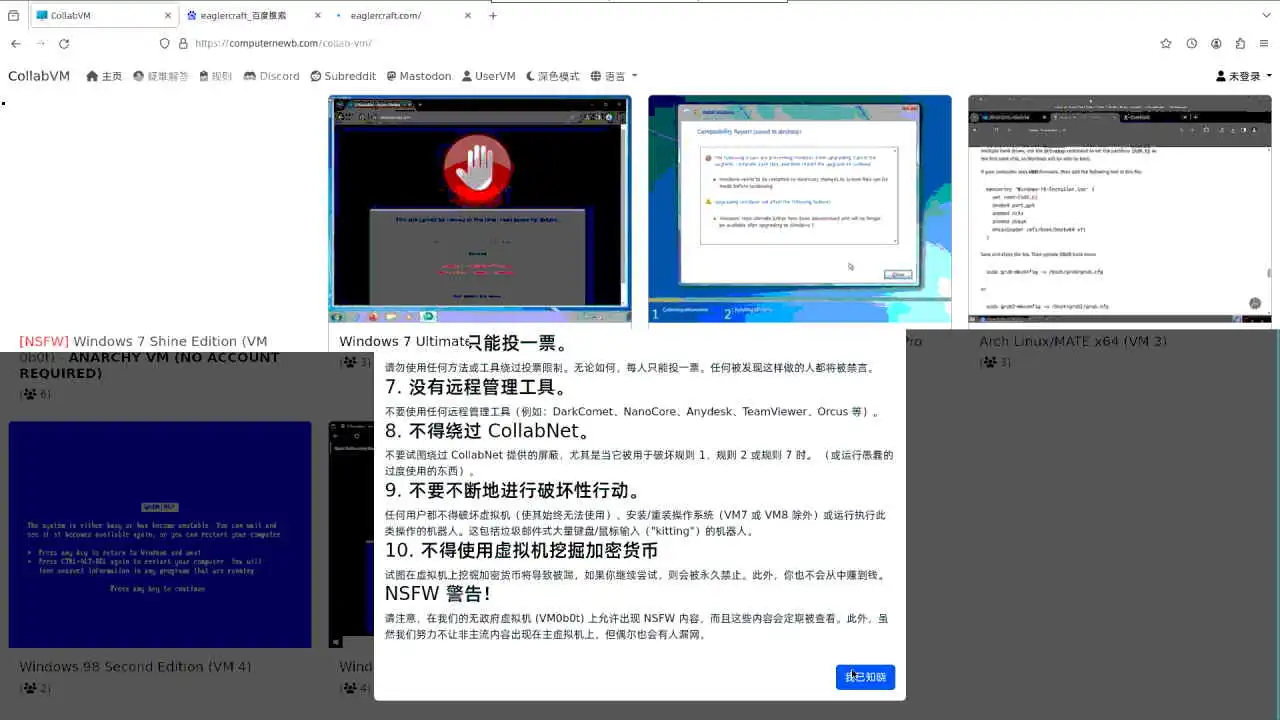
Task: Go to 主页 home page
Action: (x=104, y=76)
